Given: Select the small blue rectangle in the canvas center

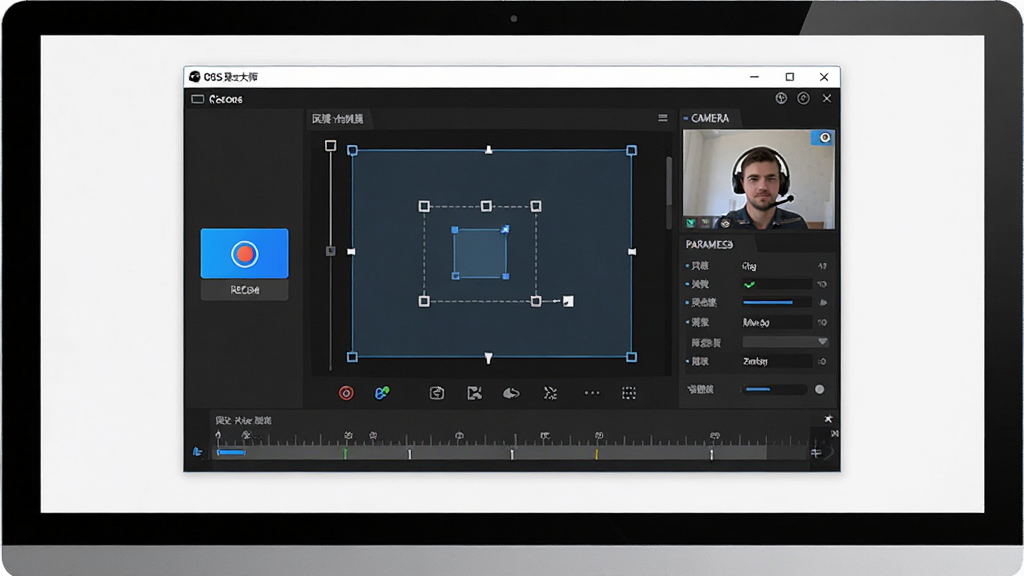Looking at the screenshot, I should pos(480,253).
